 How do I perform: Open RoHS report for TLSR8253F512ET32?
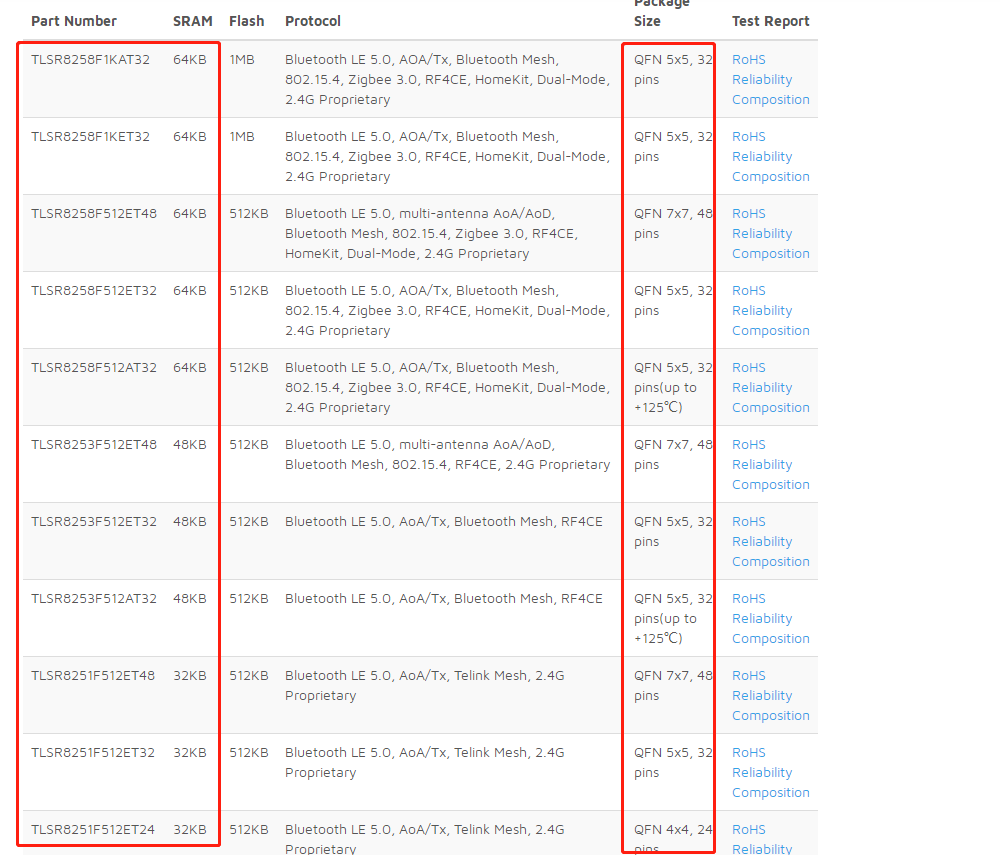[x=748, y=522]
